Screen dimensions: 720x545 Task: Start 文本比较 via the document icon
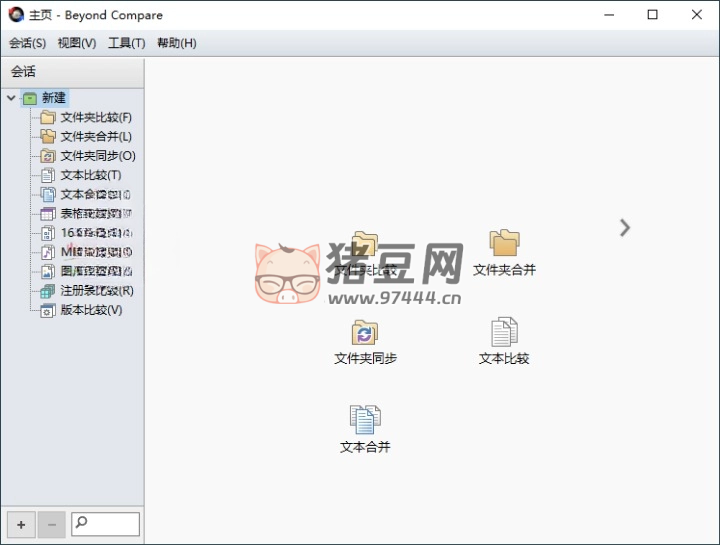(504, 333)
